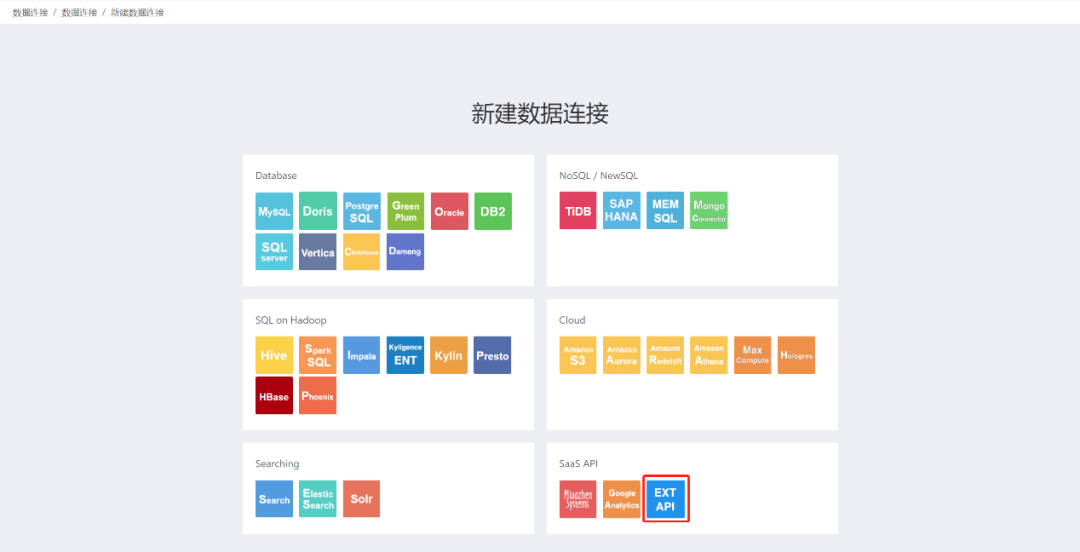Screen dimensions: 1080x552
Task: Choose the Presto tile
Action: (x=492, y=355)
